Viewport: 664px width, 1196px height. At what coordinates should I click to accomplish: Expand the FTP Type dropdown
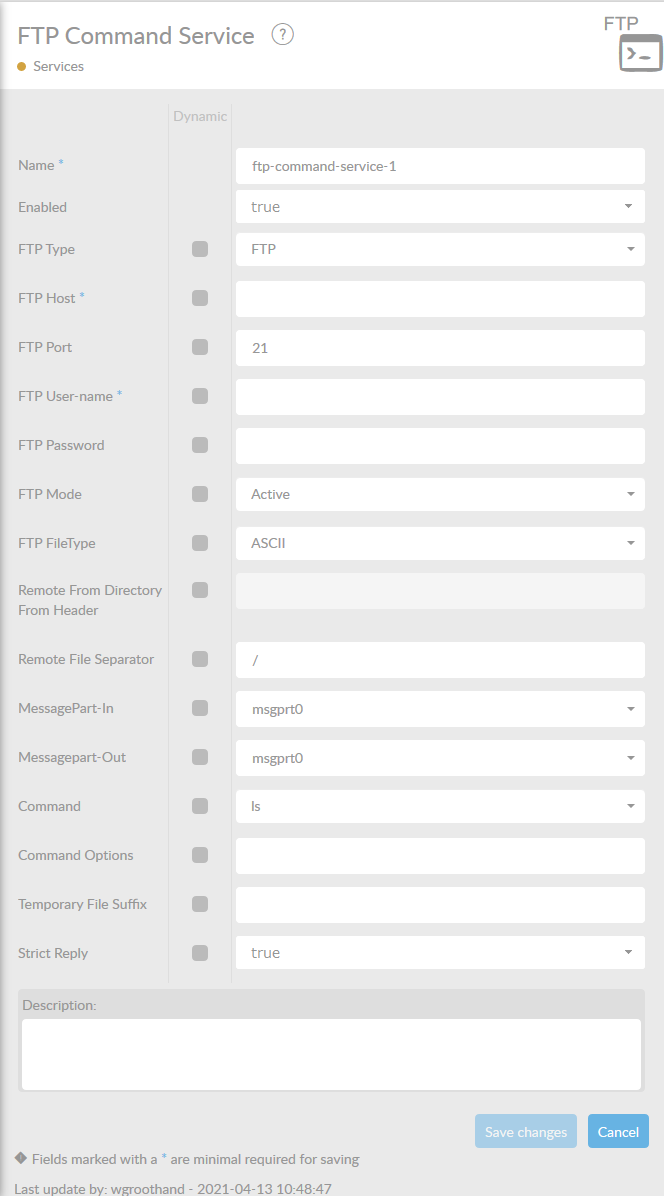tap(440, 249)
